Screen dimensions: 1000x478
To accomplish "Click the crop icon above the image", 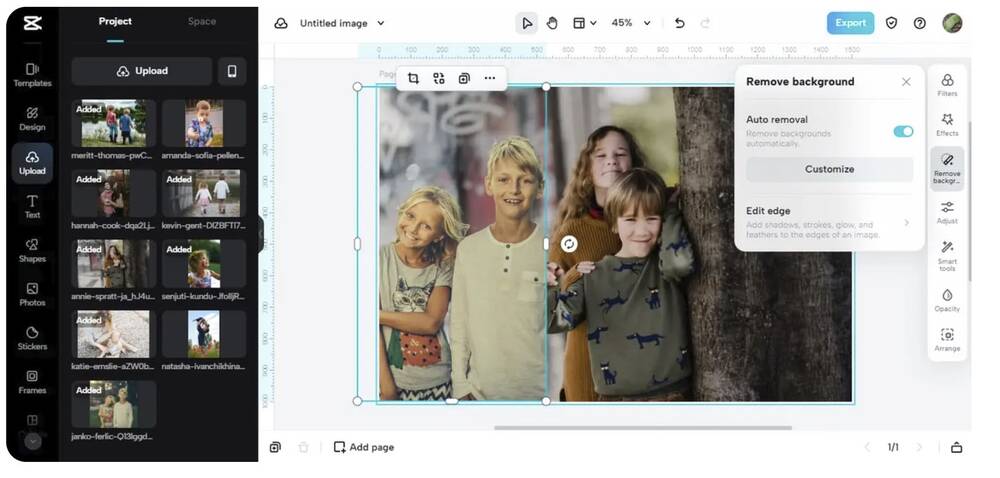I will point(413,78).
